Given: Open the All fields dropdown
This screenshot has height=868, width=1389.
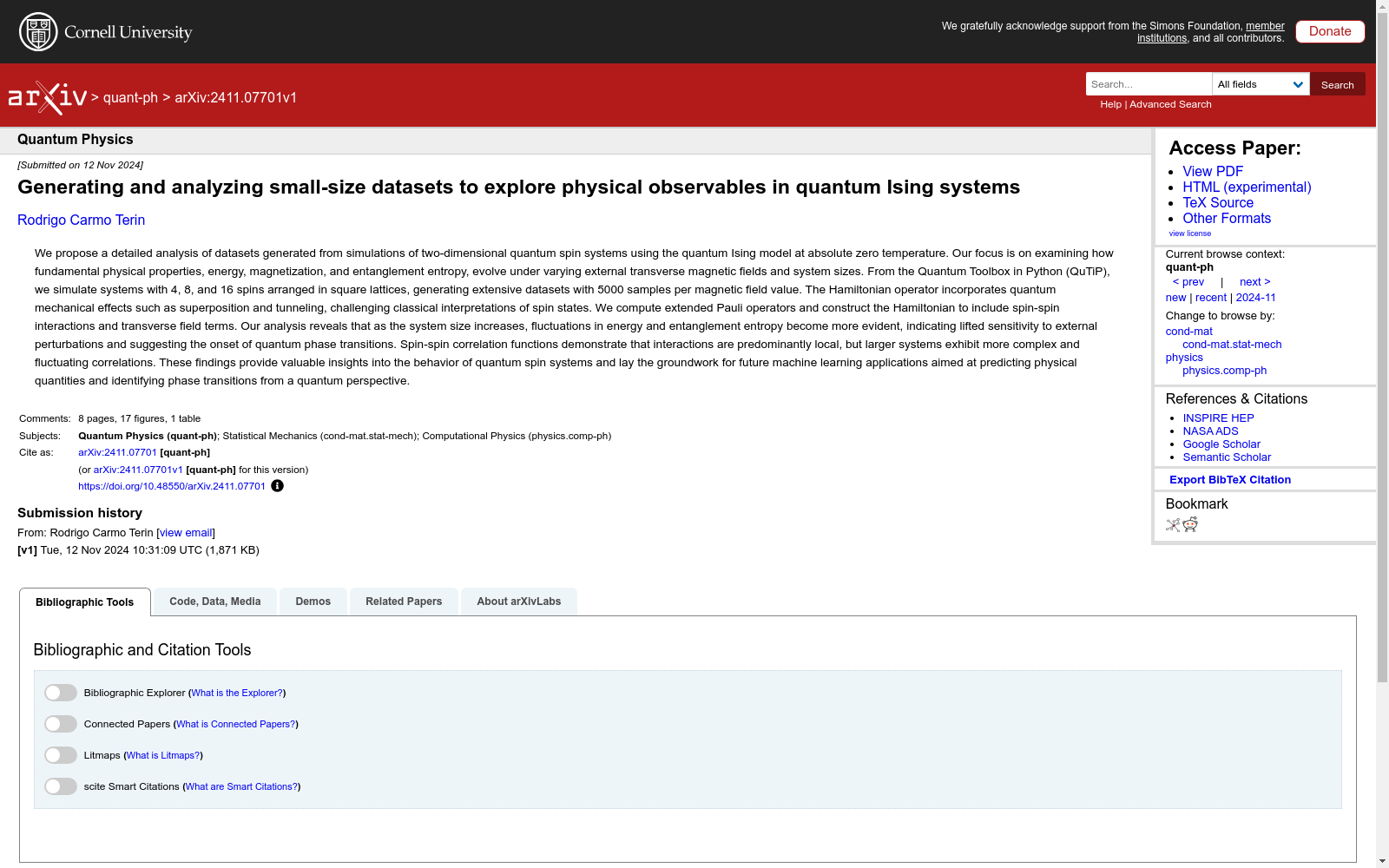Looking at the screenshot, I should (1261, 84).
